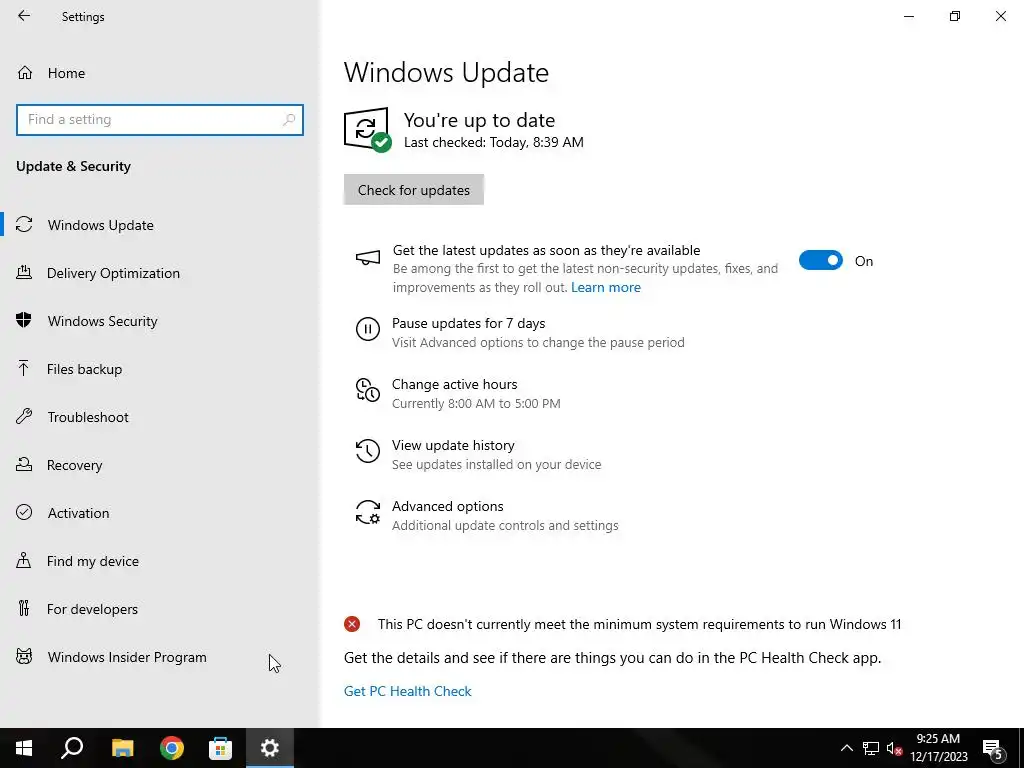This screenshot has width=1024, height=768.
Task: Open the Get PC Health Check link
Action: click(408, 691)
